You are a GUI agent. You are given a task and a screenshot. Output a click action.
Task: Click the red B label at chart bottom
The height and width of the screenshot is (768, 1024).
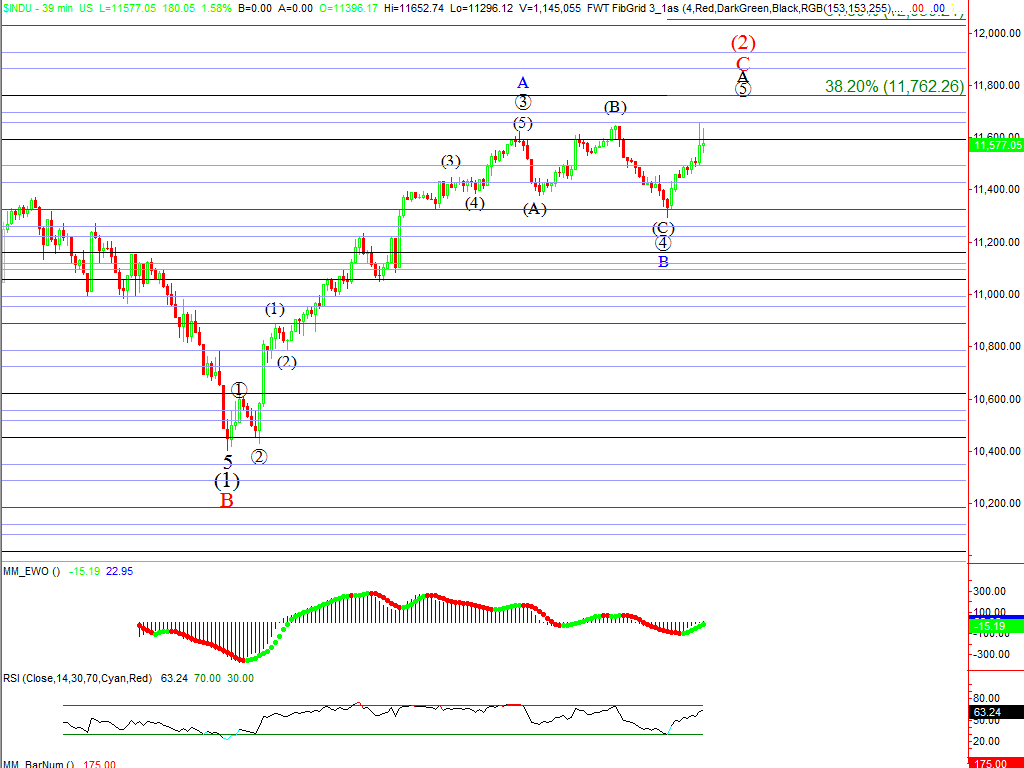click(227, 500)
